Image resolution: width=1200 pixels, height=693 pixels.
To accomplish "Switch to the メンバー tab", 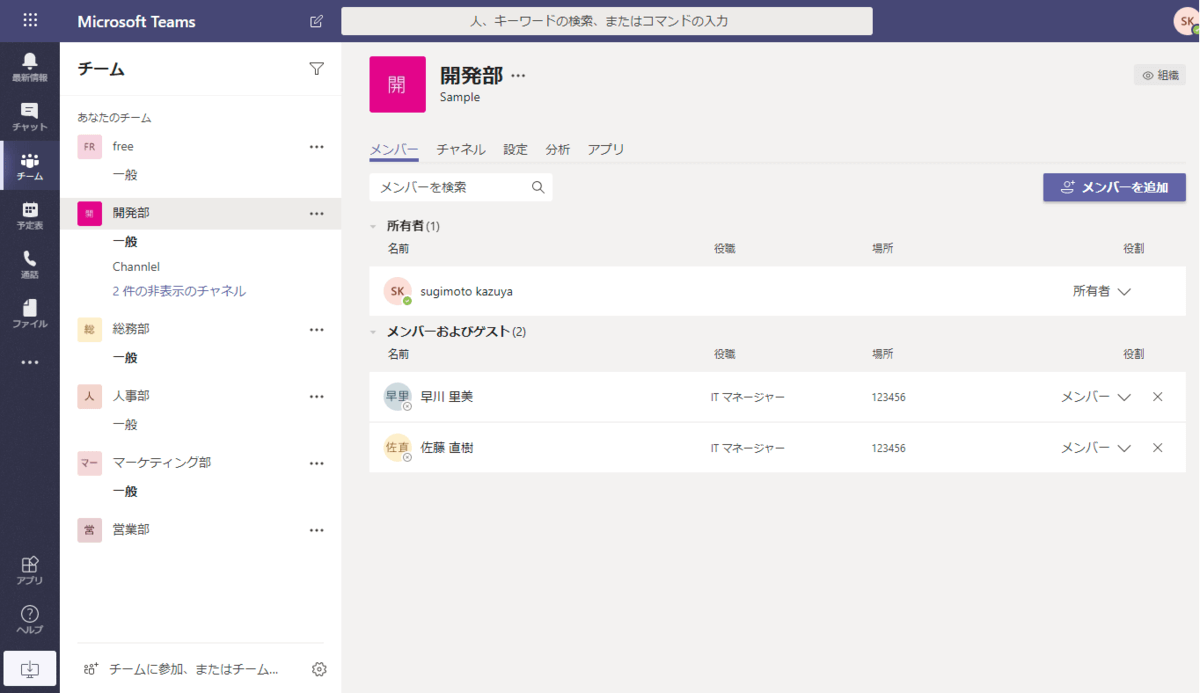I will click(394, 149).
